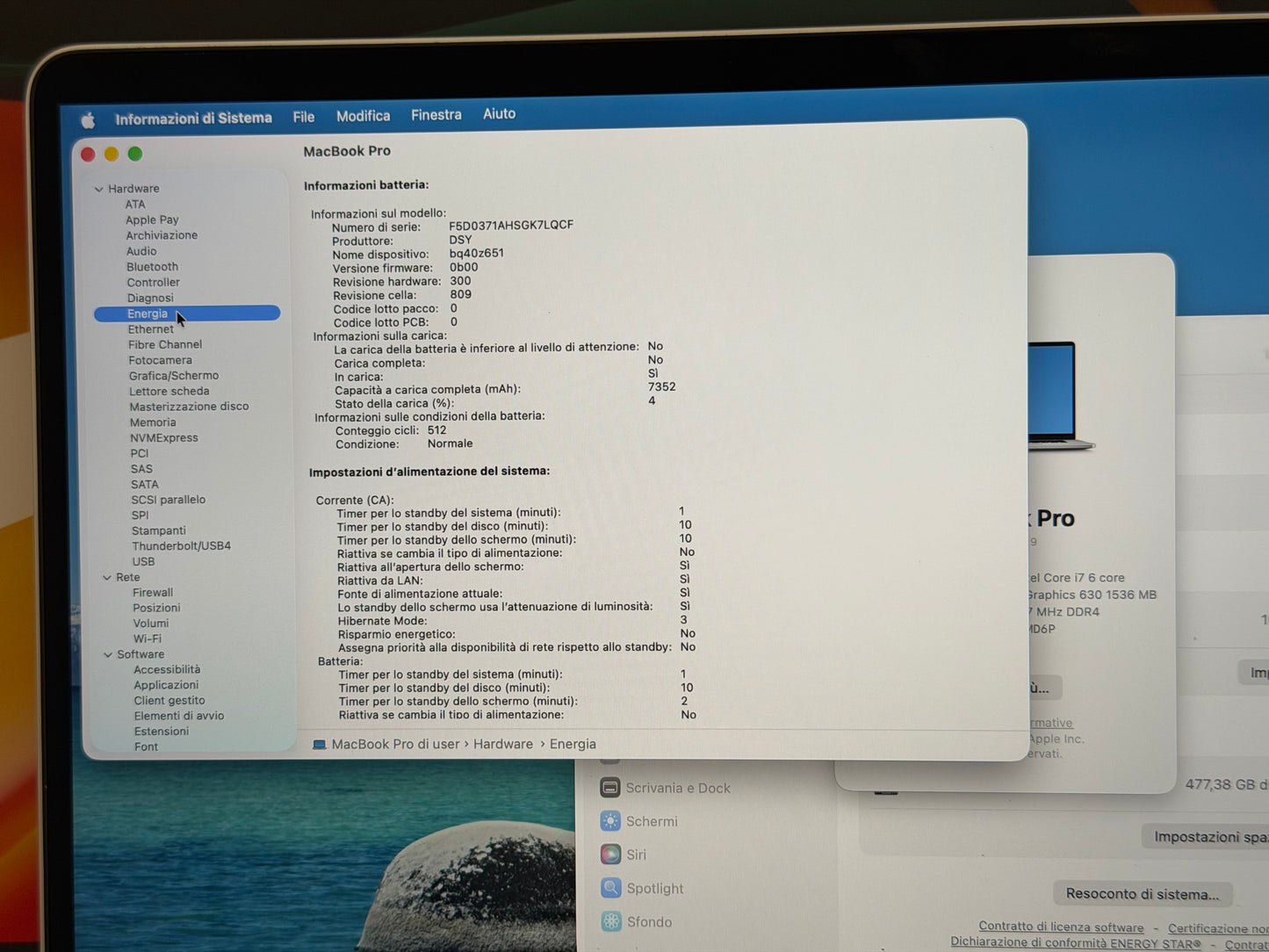1269x952 pixels.
Task: Click Energia in the path bar
Action: (x=573, y=745)
